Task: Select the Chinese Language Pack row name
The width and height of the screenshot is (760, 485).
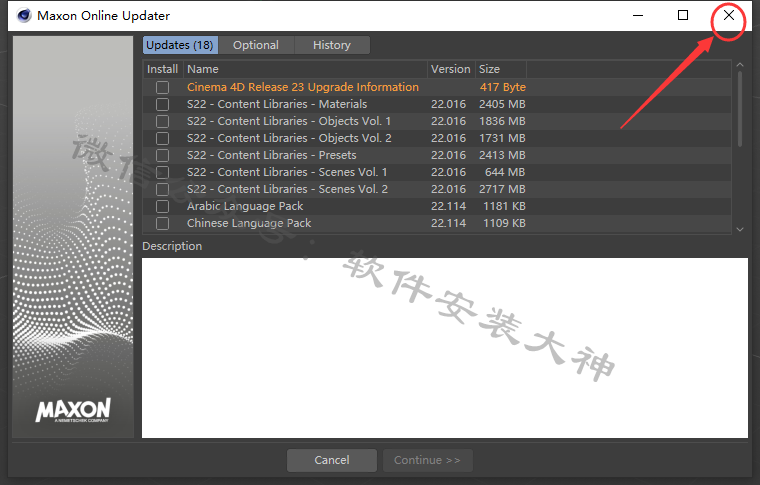Action: 249,223
